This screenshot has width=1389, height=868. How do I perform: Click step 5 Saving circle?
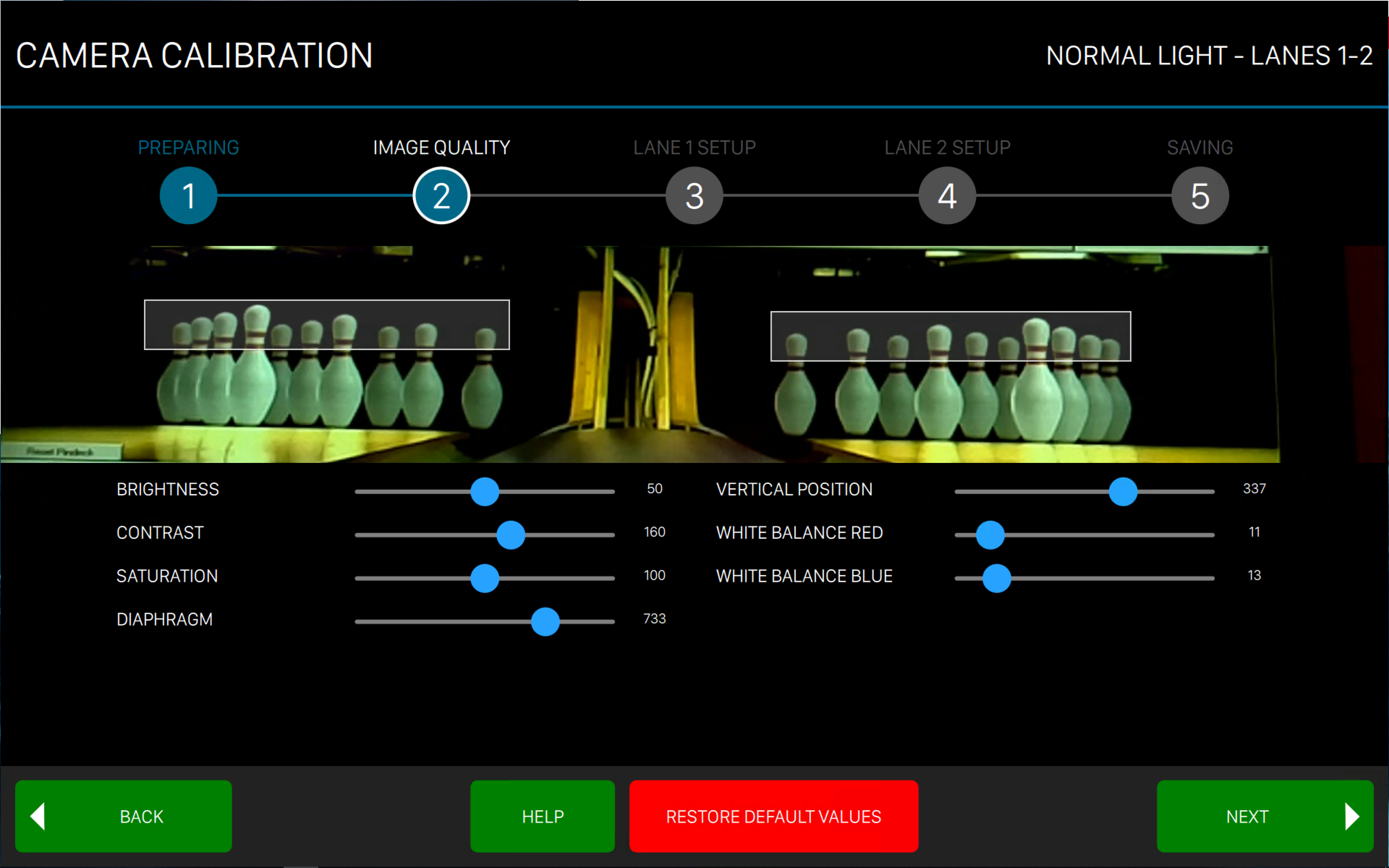(x=1199, y=196)
